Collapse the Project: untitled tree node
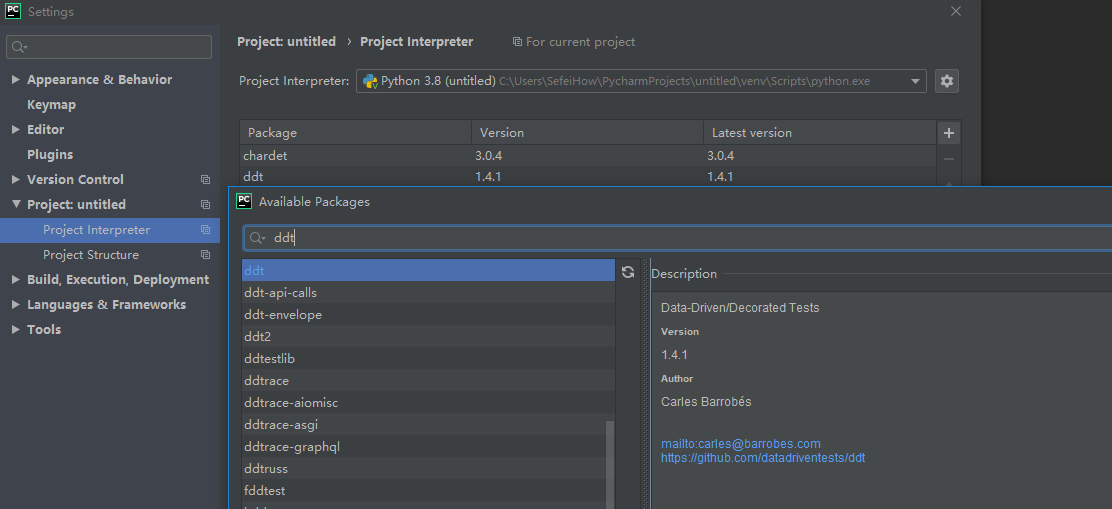 point(16,205)
